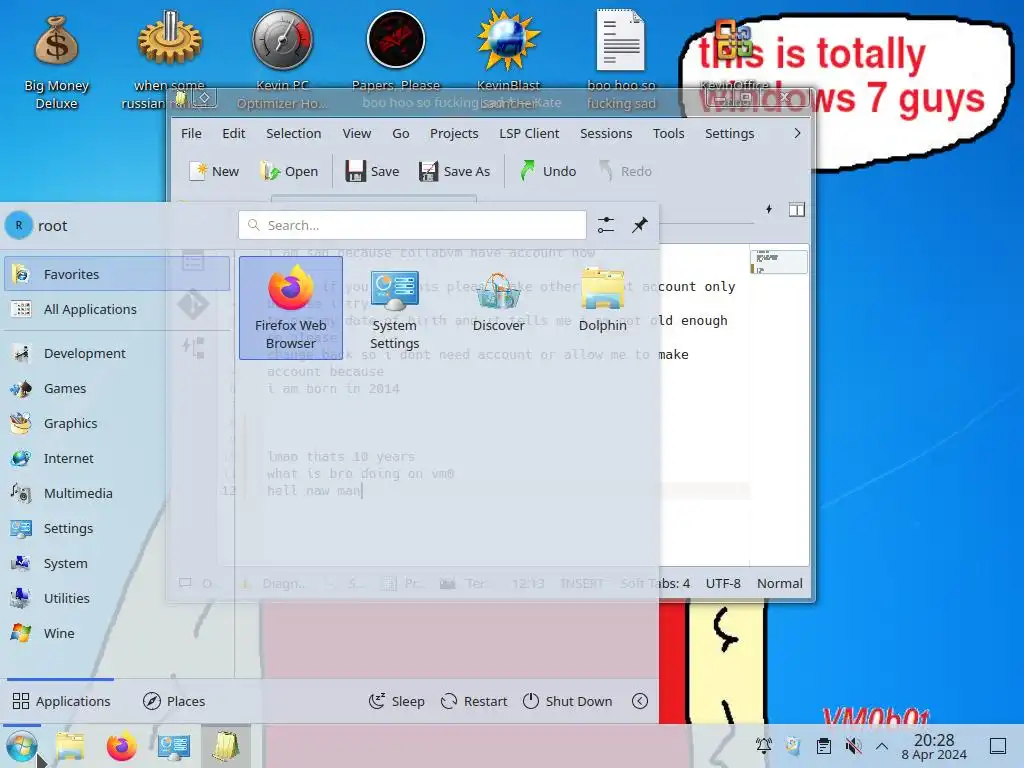
Task: Click the Shut Down button
Action: [x=568, y=701]
